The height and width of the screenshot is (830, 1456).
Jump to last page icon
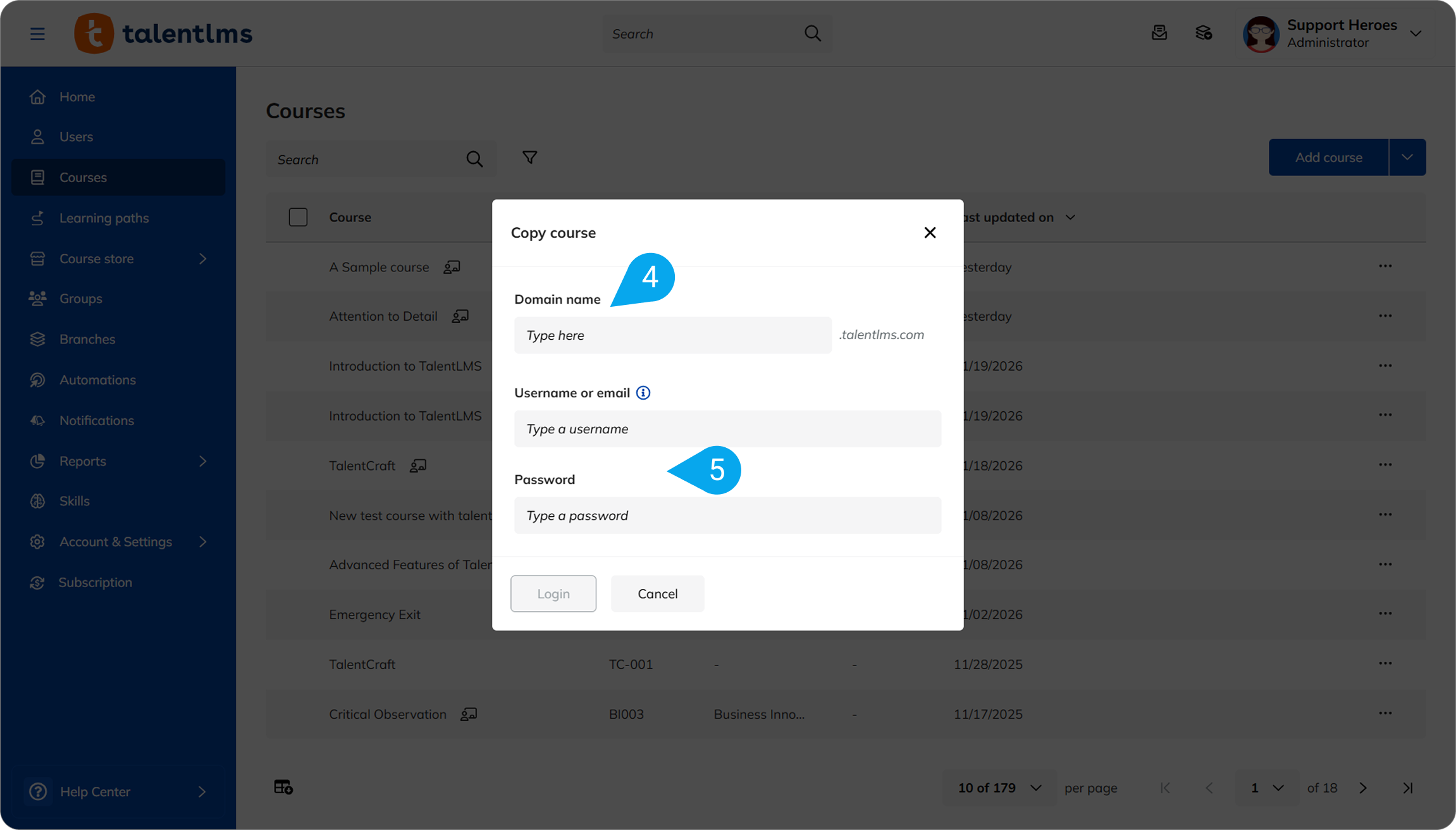[x=1407, y=788]
